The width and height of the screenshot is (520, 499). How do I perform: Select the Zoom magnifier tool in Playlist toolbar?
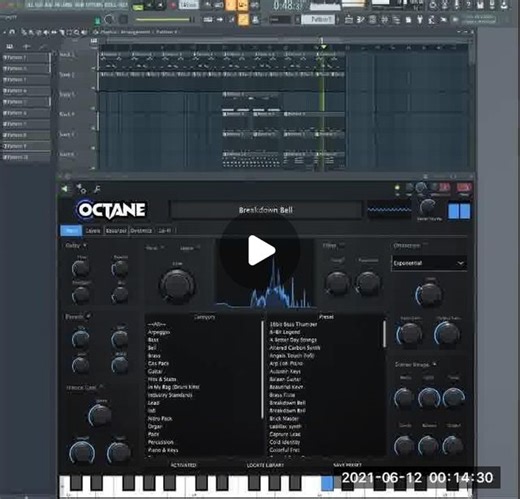click(77, 33)
